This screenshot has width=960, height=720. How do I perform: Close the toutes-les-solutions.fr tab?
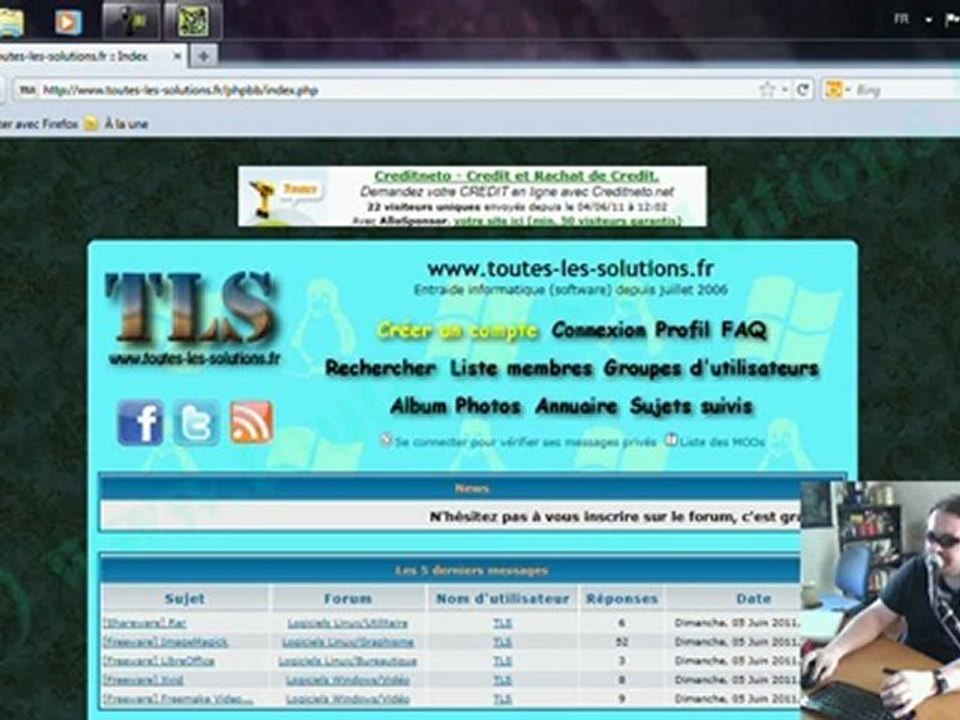click(x=177, y=56)
